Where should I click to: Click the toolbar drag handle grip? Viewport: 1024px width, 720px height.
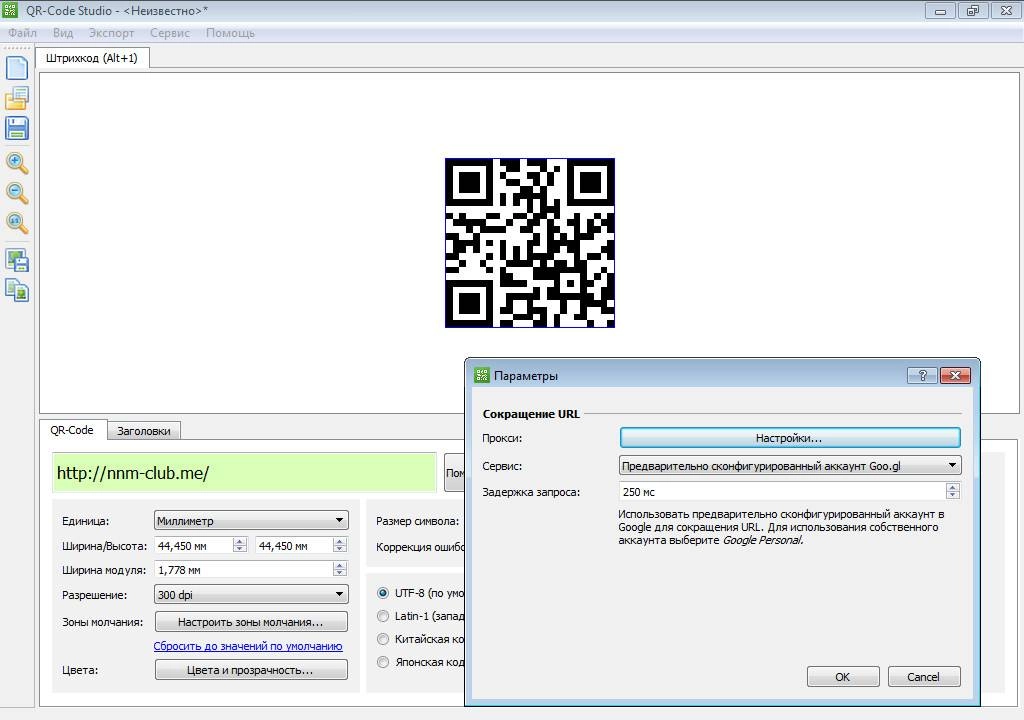click(x=17, y=48)
